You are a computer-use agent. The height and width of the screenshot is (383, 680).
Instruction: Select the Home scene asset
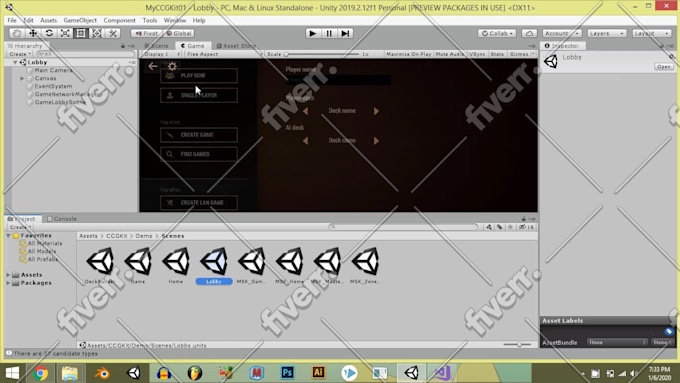176,265
